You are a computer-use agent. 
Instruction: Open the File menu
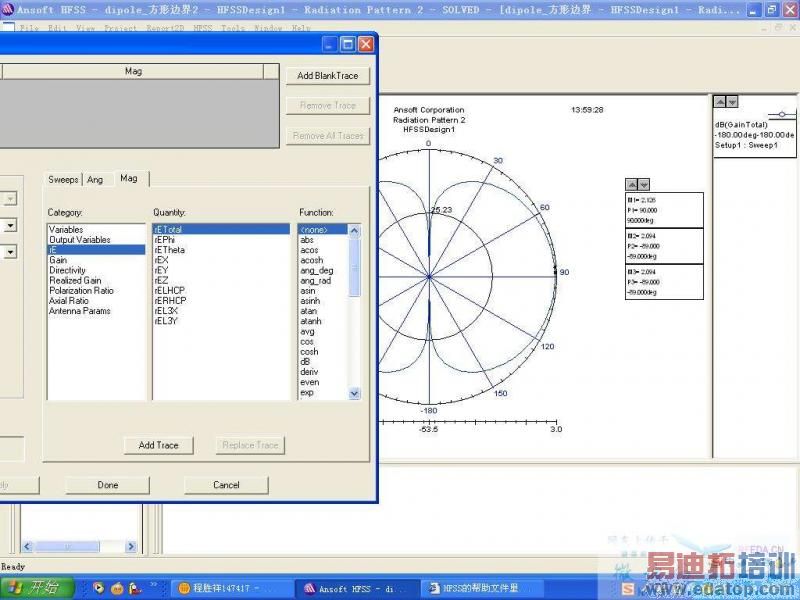click(x=29, y=28)
